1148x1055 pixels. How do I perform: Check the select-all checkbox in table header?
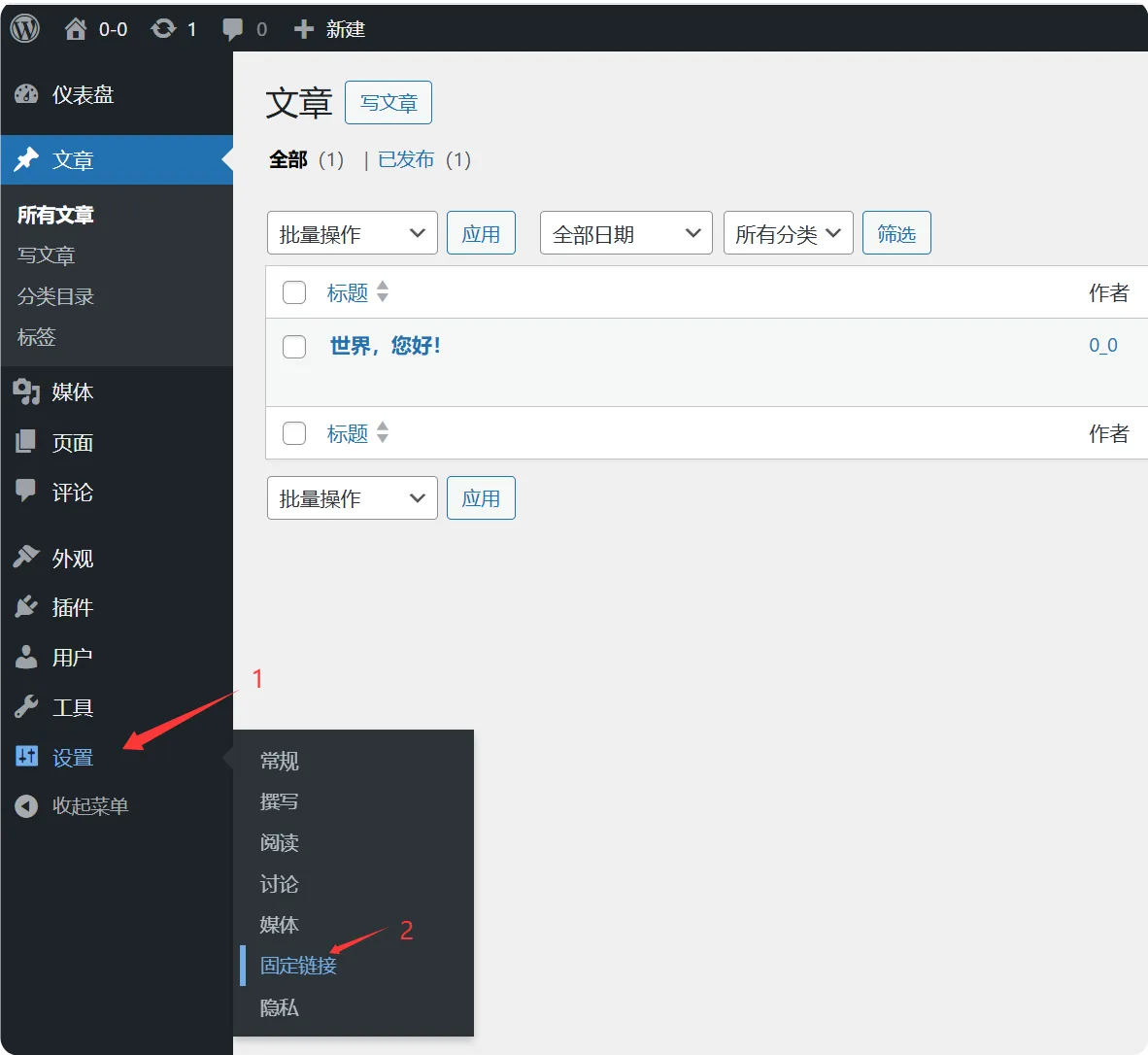coord(294,291)
